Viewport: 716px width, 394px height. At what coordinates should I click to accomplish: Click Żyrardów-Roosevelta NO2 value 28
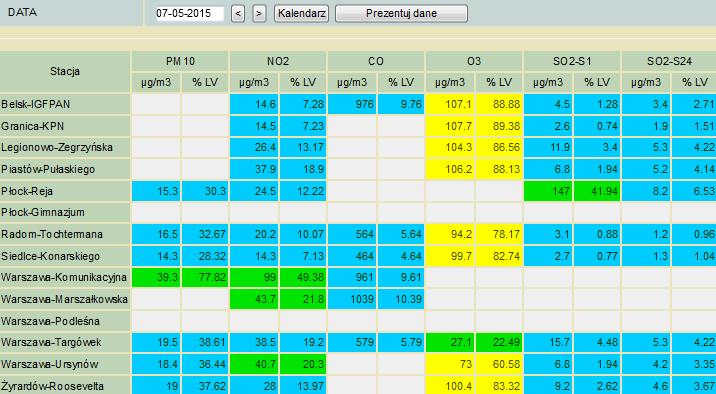click(x=254, y=386)
